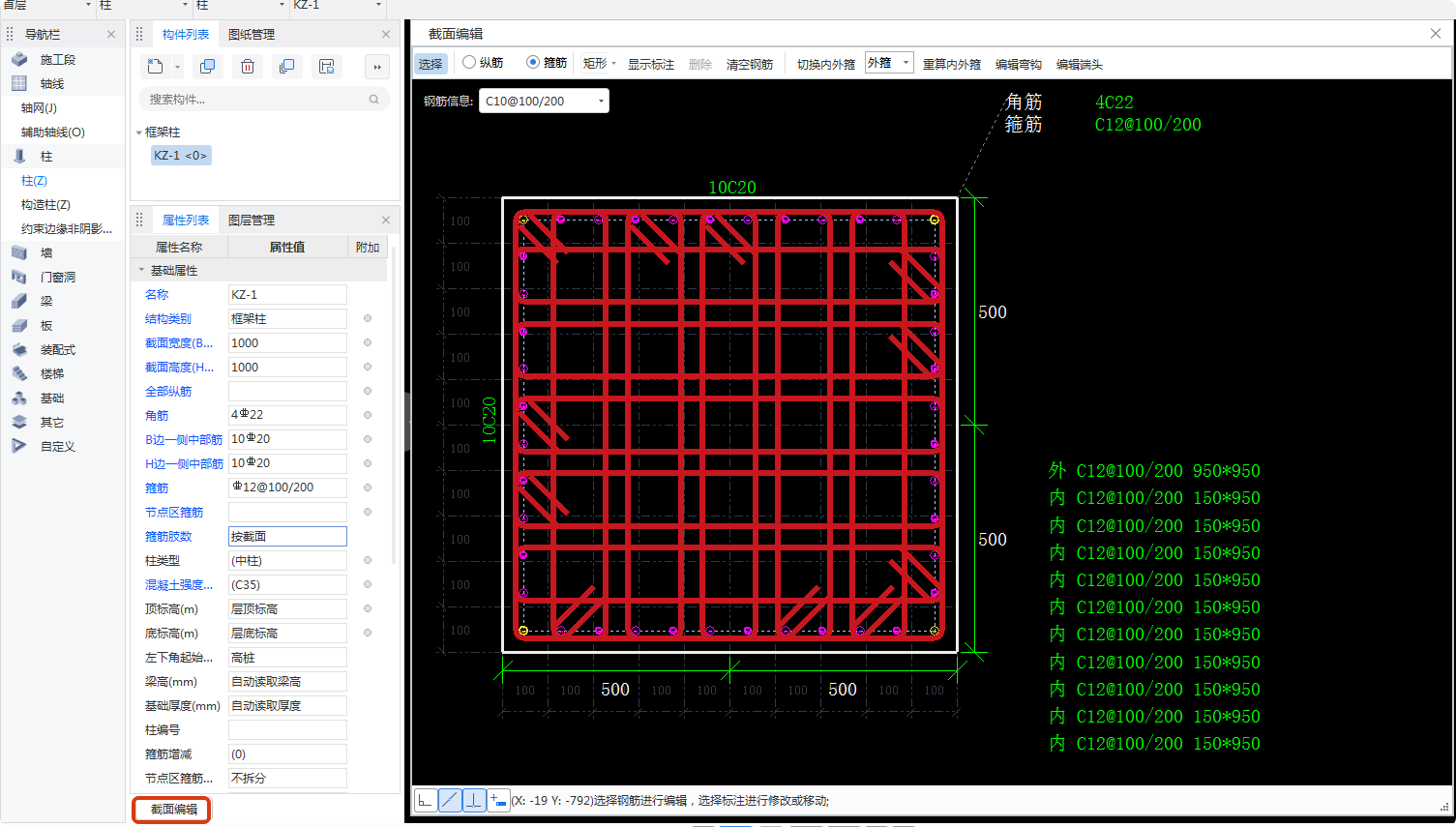Select the 门窗洞 icon
Image resolution: width=1456 pixels, height=827 pixels.
point(19,277)
